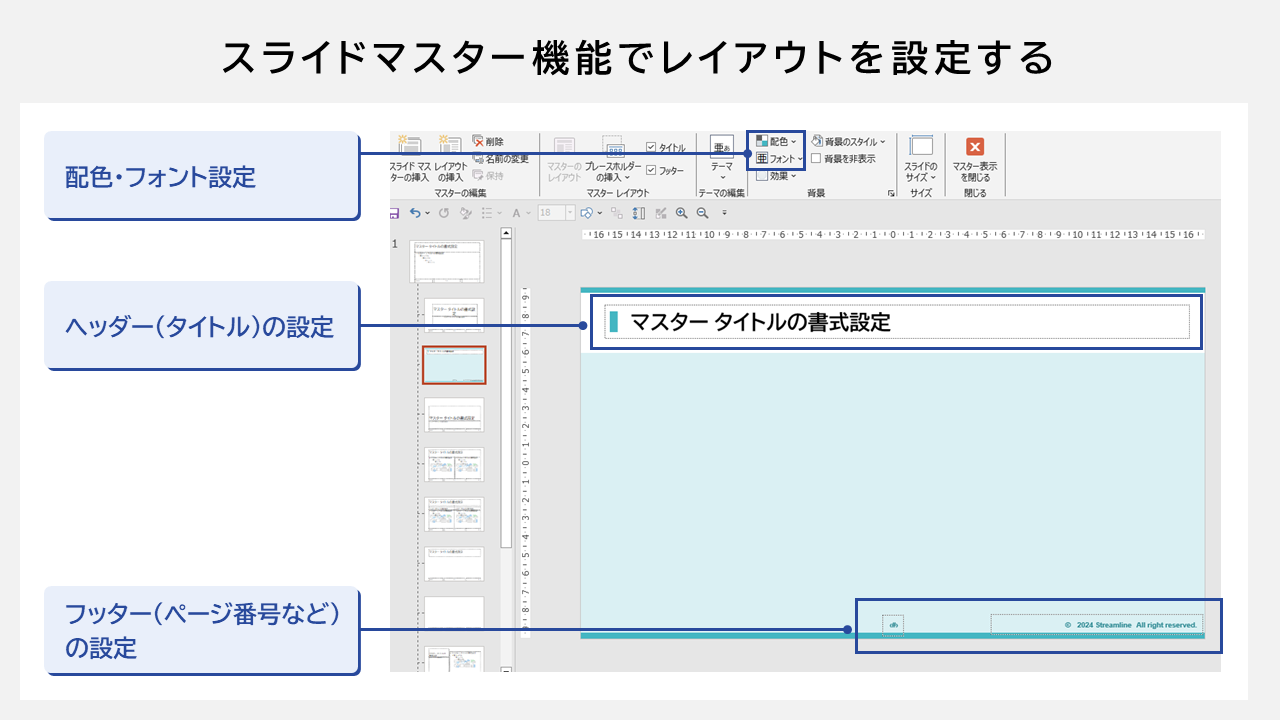Select slide master thumbnail number 1
Screen dimensions: 1280x720
pos(446,261)
